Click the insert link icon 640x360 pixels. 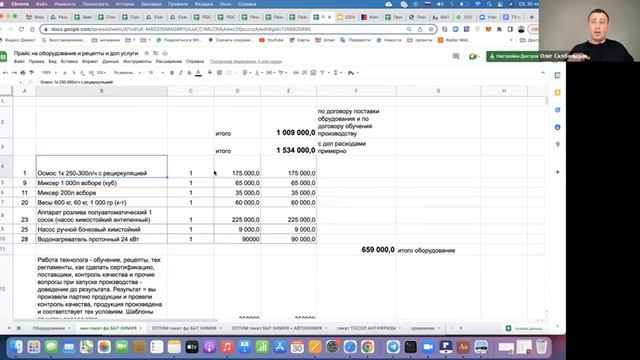tap(296, 73)
